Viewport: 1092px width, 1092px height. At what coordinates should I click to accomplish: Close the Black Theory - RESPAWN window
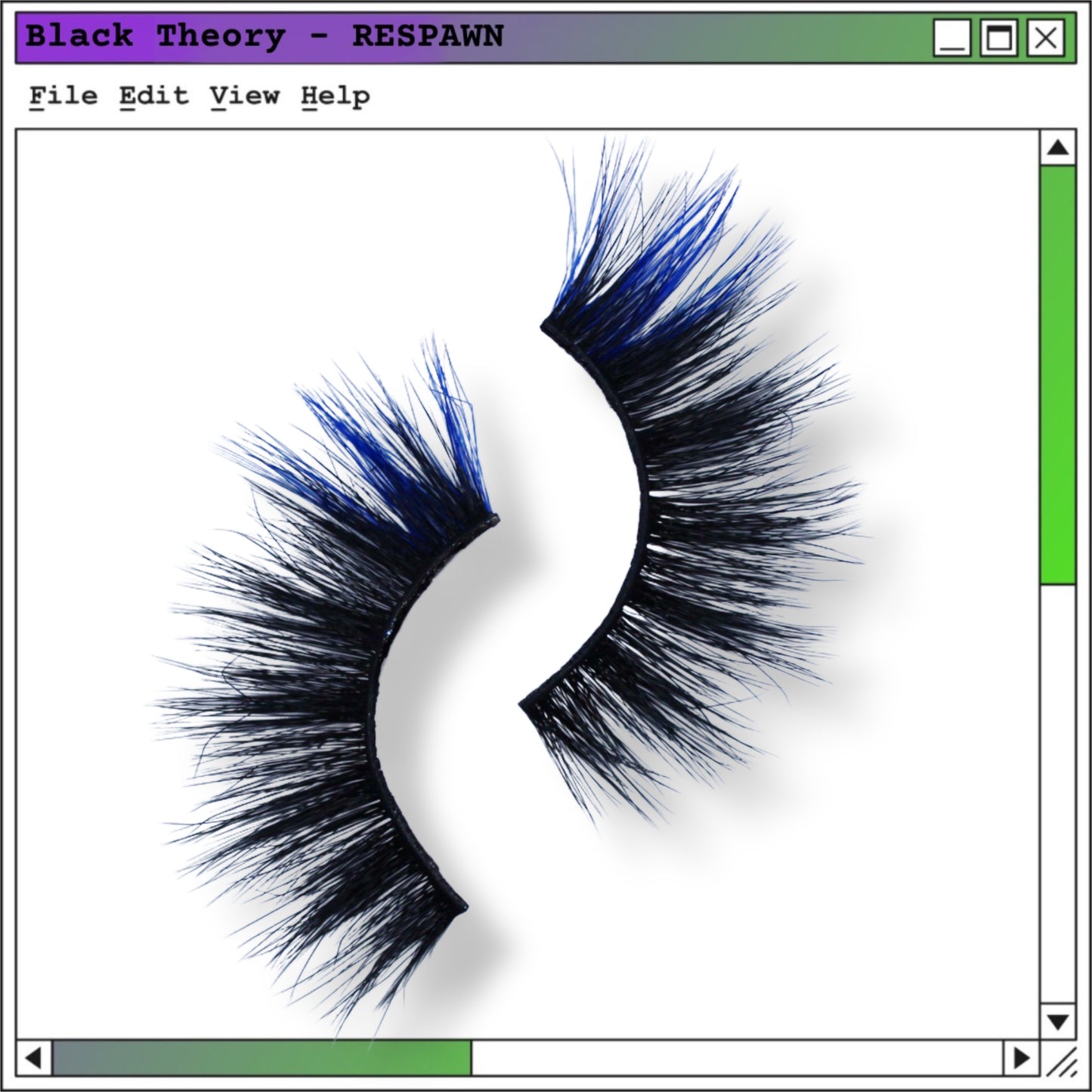[x=1046, y=38]
